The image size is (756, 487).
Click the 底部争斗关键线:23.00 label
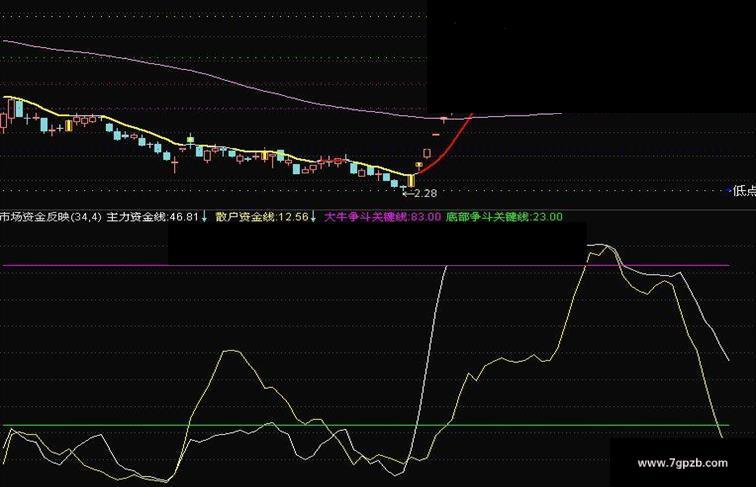pos(504,217)
